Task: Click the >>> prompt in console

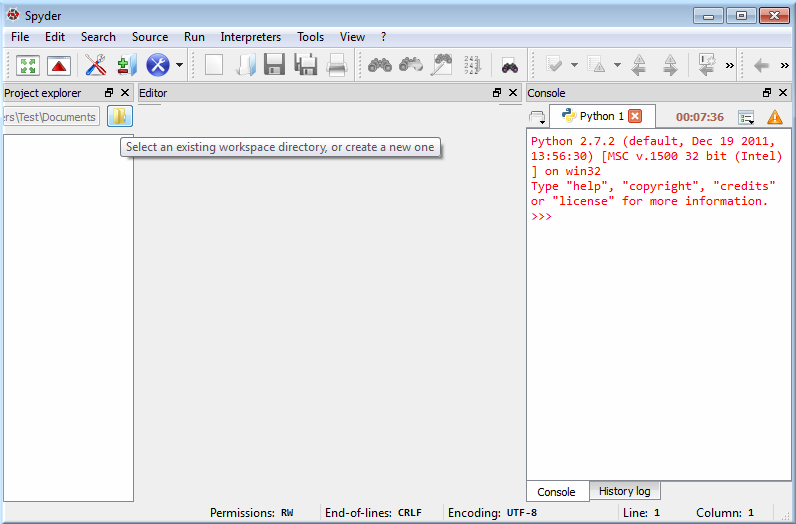Action: click(x=541, y=216)
